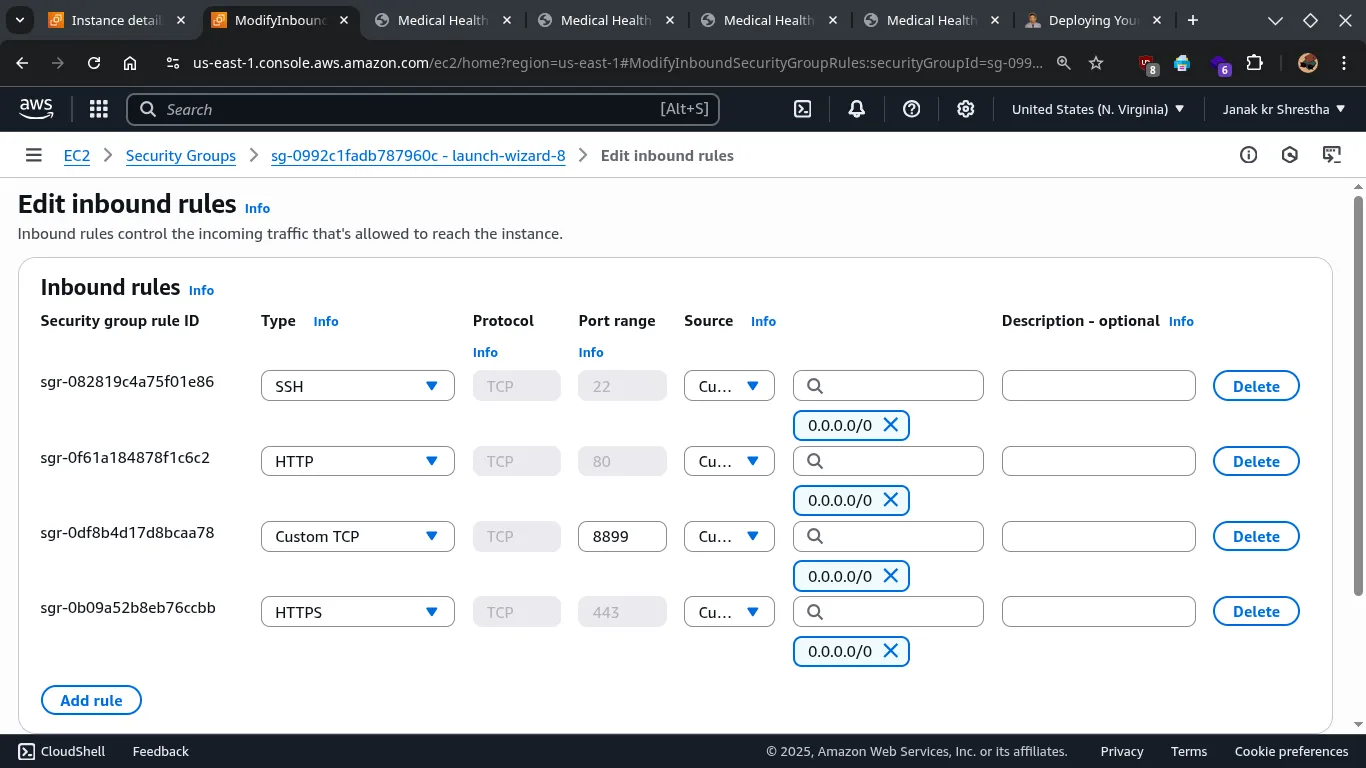The width and height of the screenshot is (1366, 768).
Task: Open source type dropdown for HTTP rule
Action: point(728,461)
